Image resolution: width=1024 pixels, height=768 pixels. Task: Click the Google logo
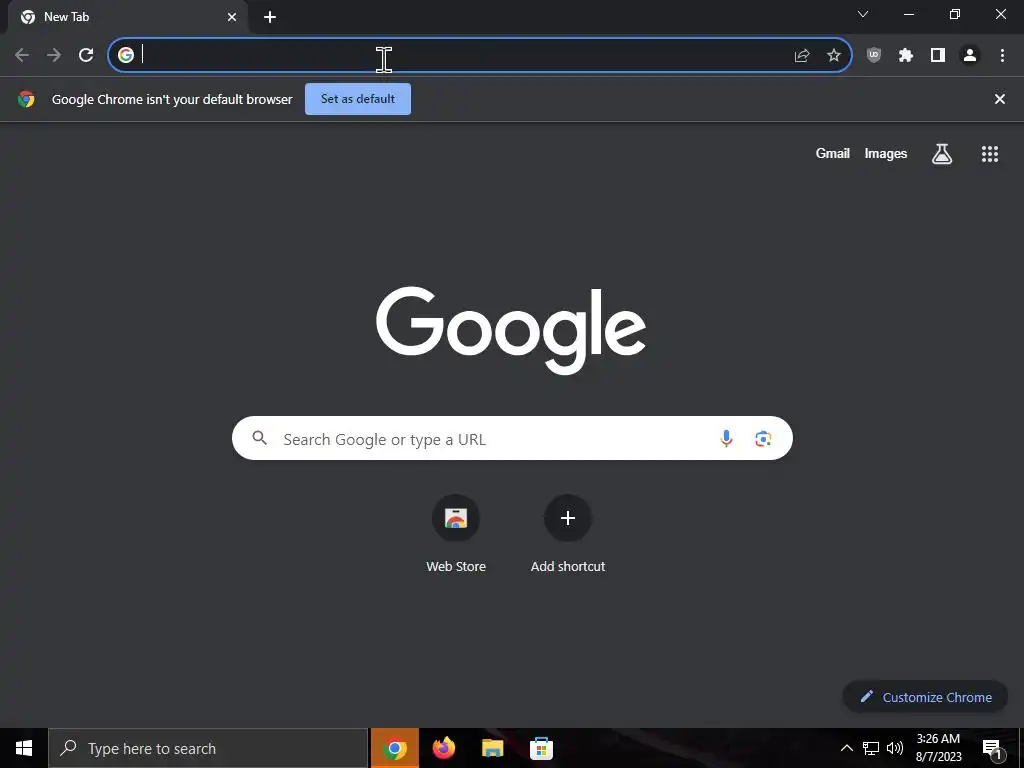pos(511,330)
